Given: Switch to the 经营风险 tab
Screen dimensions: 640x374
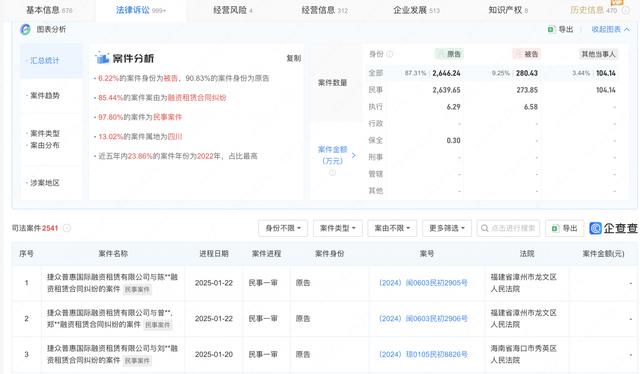Looking at the screenshot, I should tap(233, 10).
